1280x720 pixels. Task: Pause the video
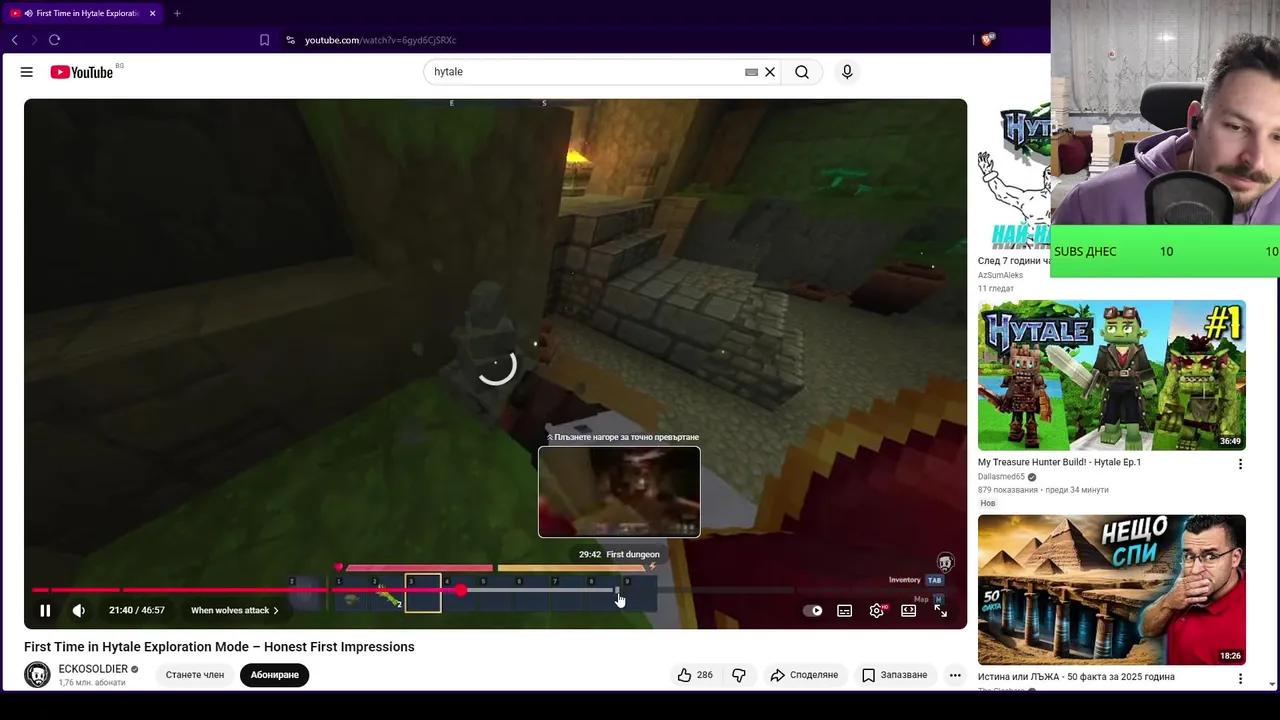pyautogui.click(x=45, y=610)
